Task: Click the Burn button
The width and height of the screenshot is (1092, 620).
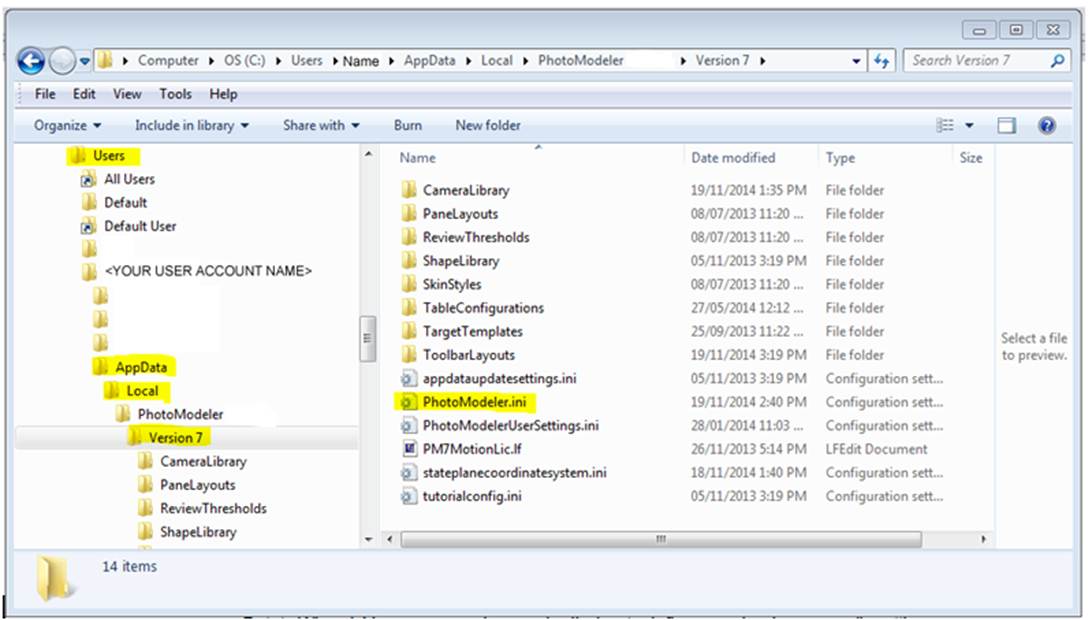Action: [x=407, y=126]
